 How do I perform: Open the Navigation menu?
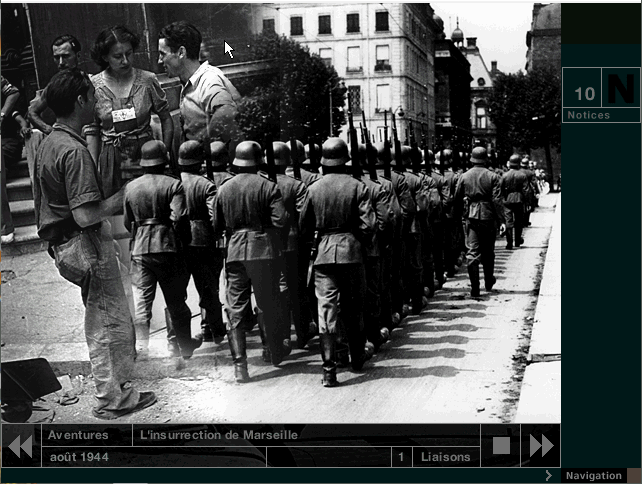[x=593, y=476]
